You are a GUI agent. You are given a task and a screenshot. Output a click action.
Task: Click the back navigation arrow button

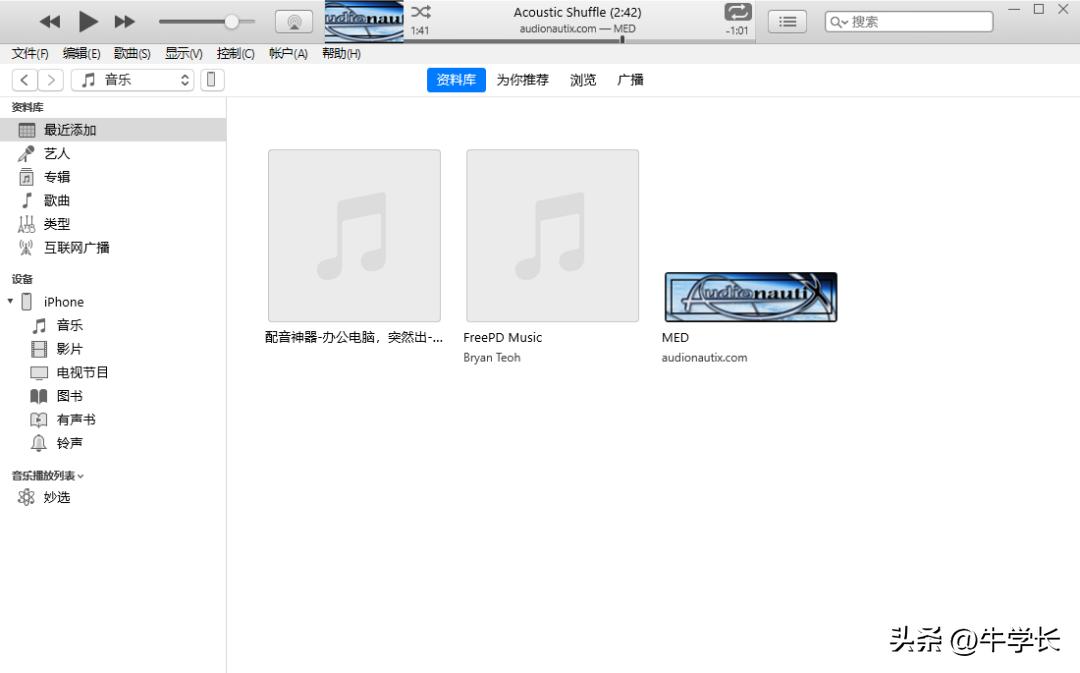point(24,80)
